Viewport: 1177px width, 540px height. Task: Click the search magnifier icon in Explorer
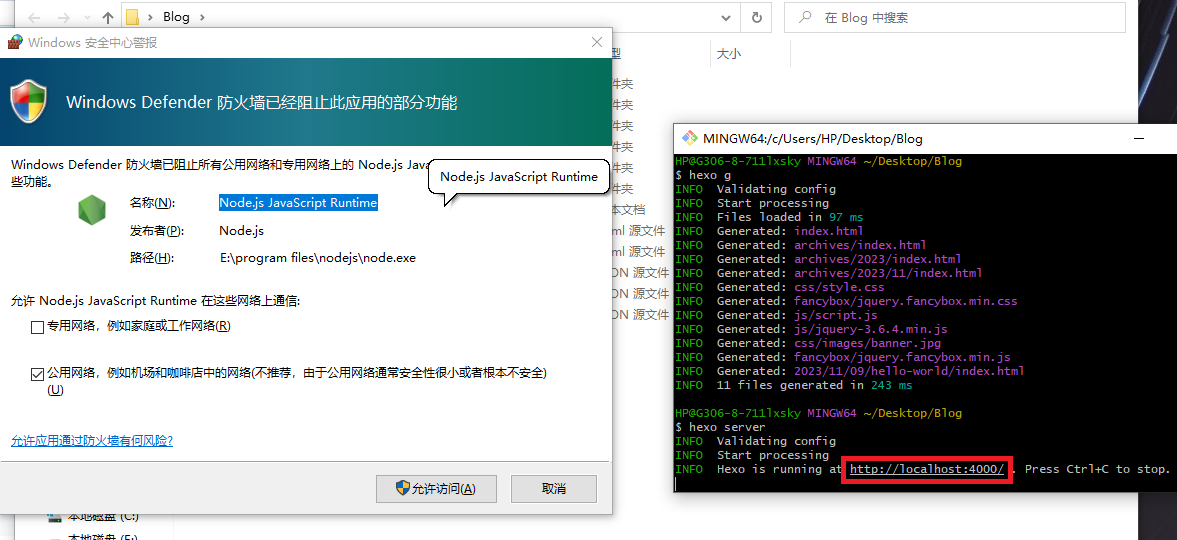coord(805,17)
